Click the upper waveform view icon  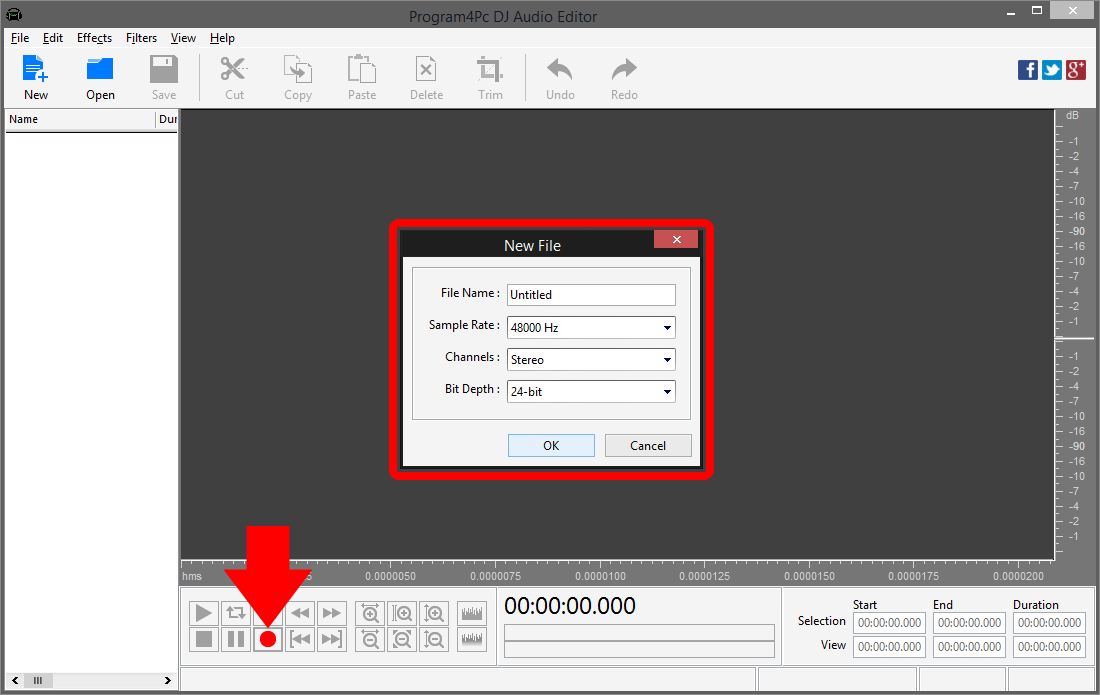coord(471,613)
